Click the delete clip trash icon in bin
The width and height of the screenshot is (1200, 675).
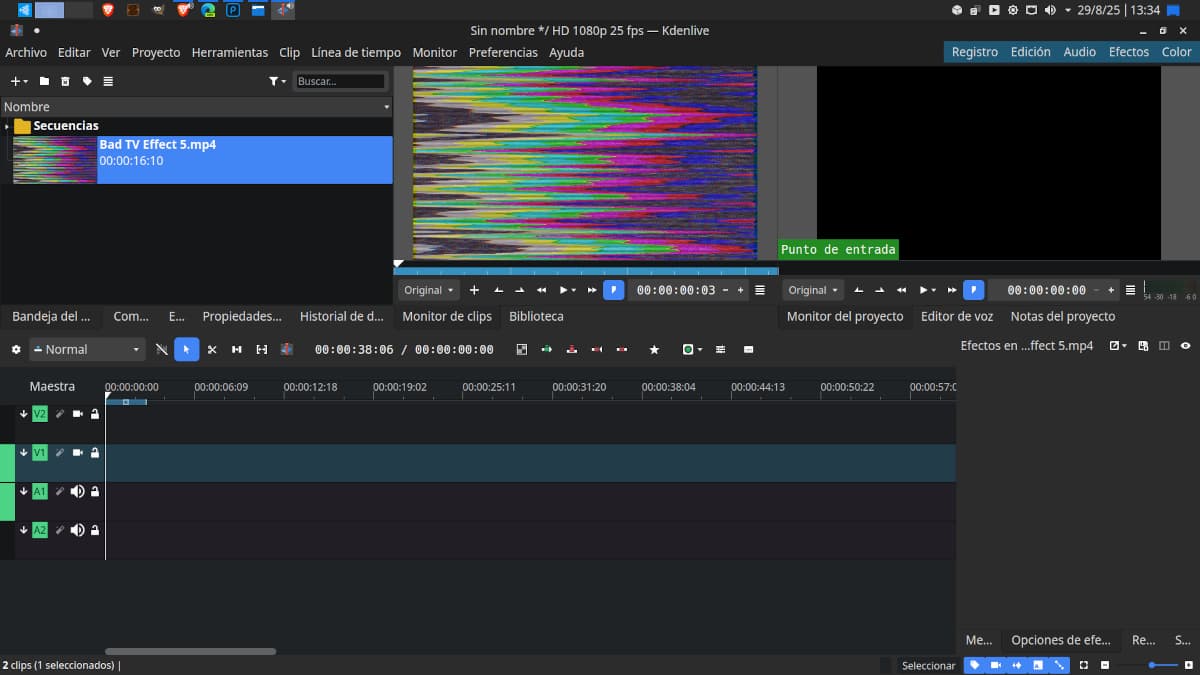pos(65,81)
